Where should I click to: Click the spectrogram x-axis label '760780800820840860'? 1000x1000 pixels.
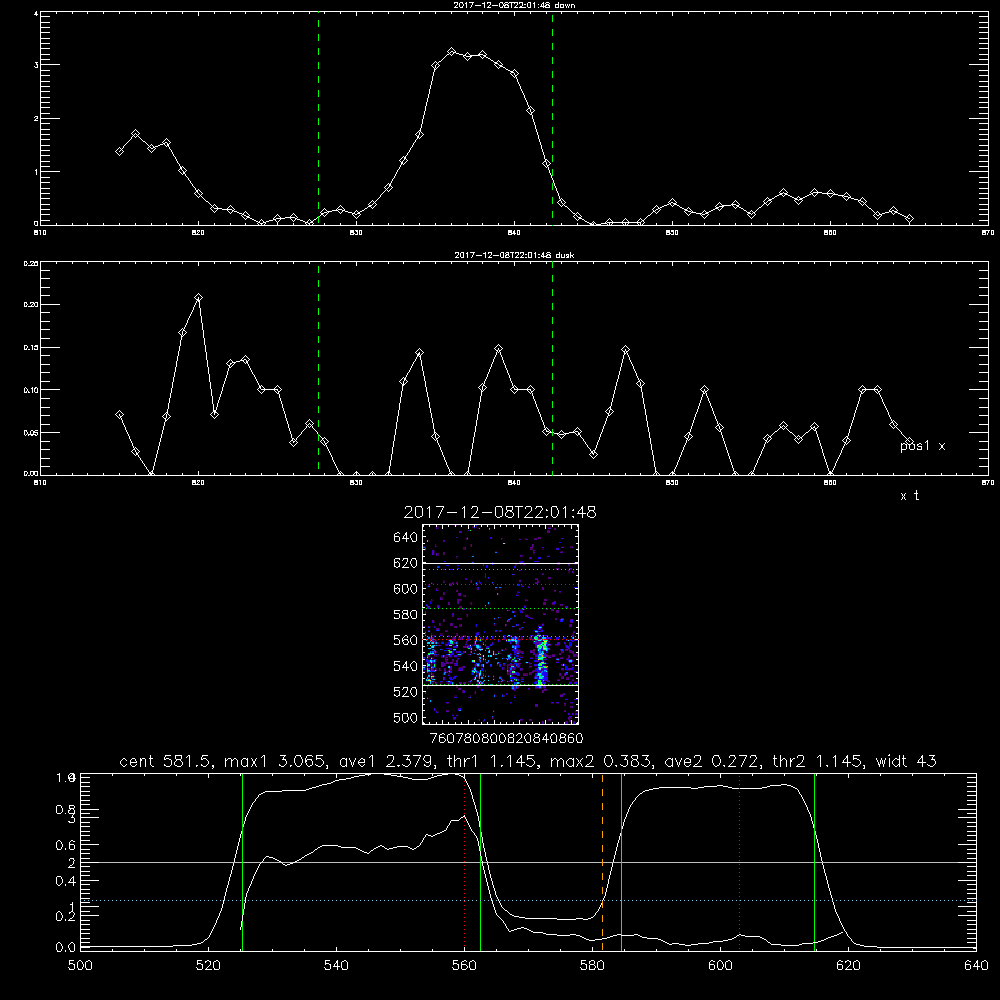click(x=506, y=739)
